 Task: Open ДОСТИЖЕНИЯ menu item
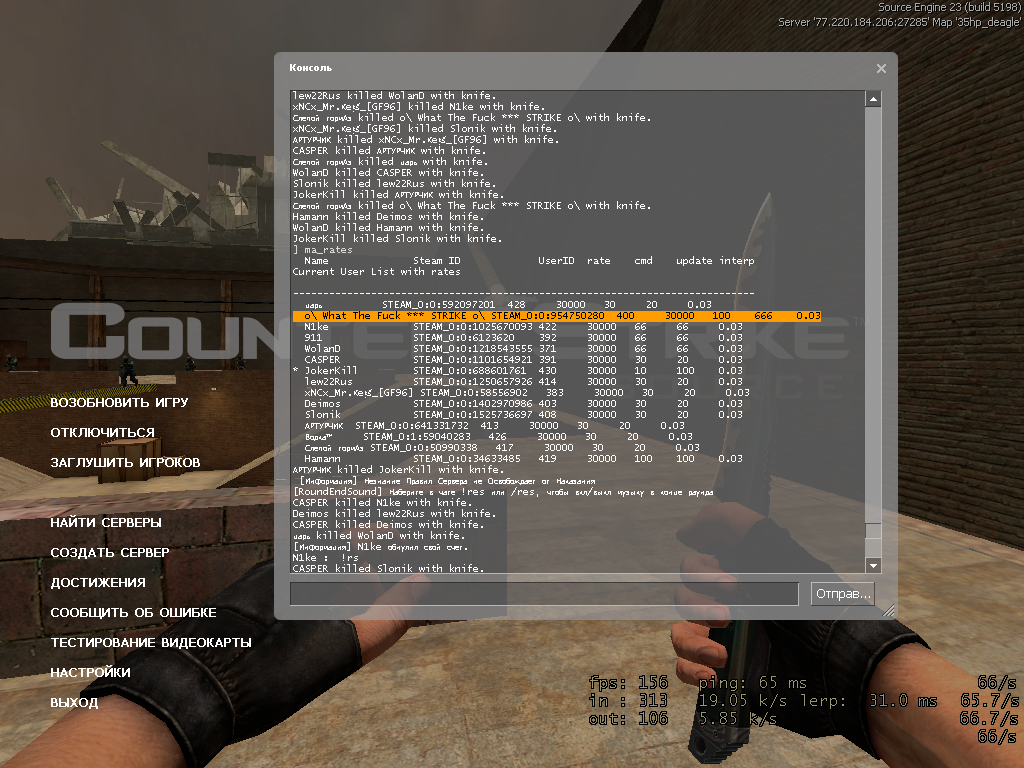click(98, 583)
